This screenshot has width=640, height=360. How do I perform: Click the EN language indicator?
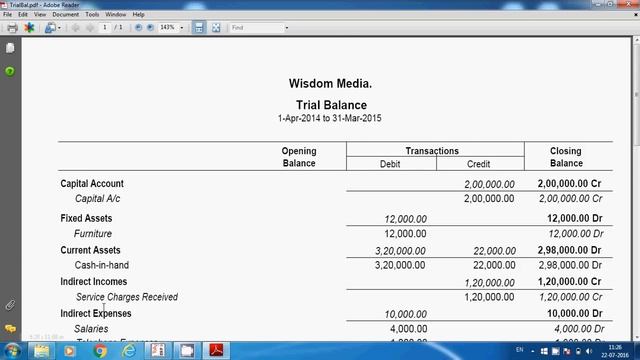coord(520,350)
